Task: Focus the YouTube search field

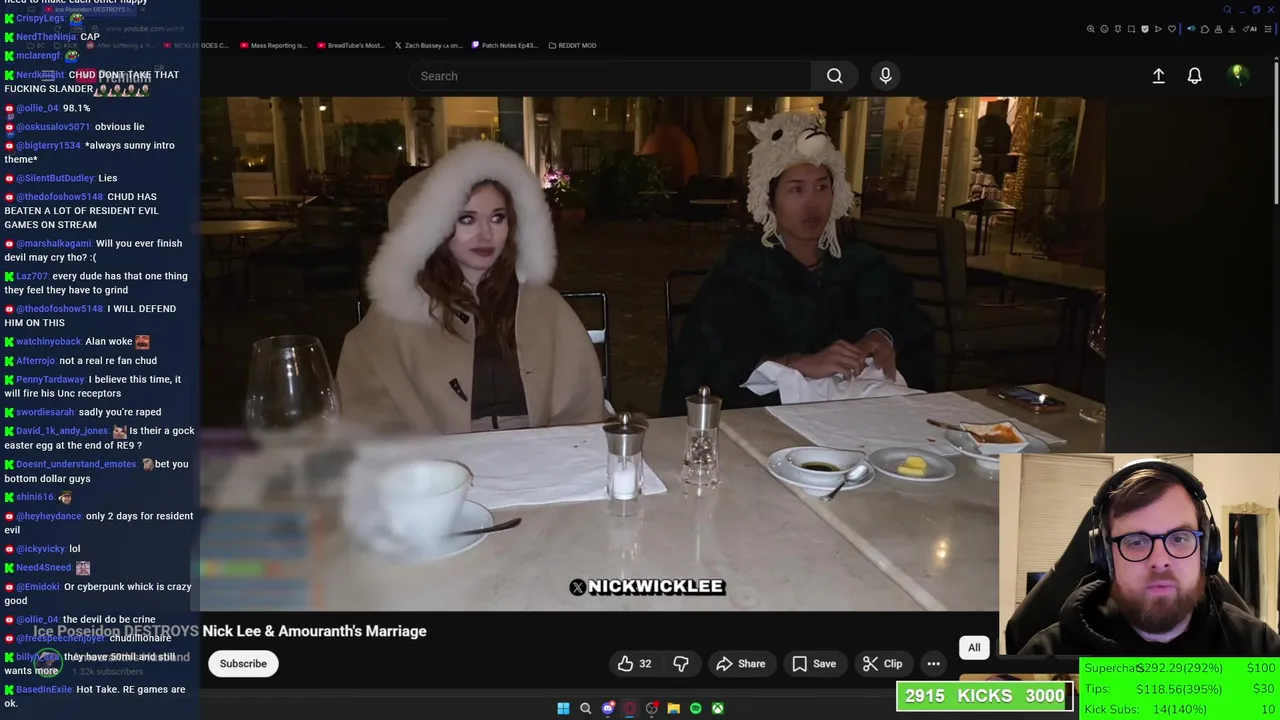Action: pos(610,76)
